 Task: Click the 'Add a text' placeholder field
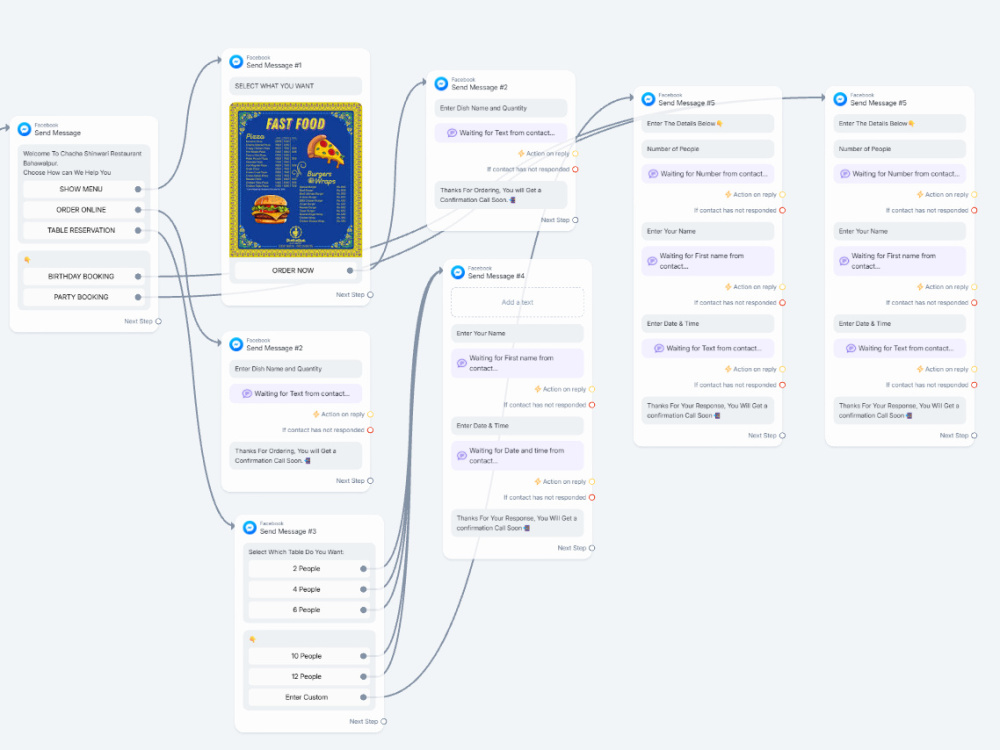pos(517,302)
